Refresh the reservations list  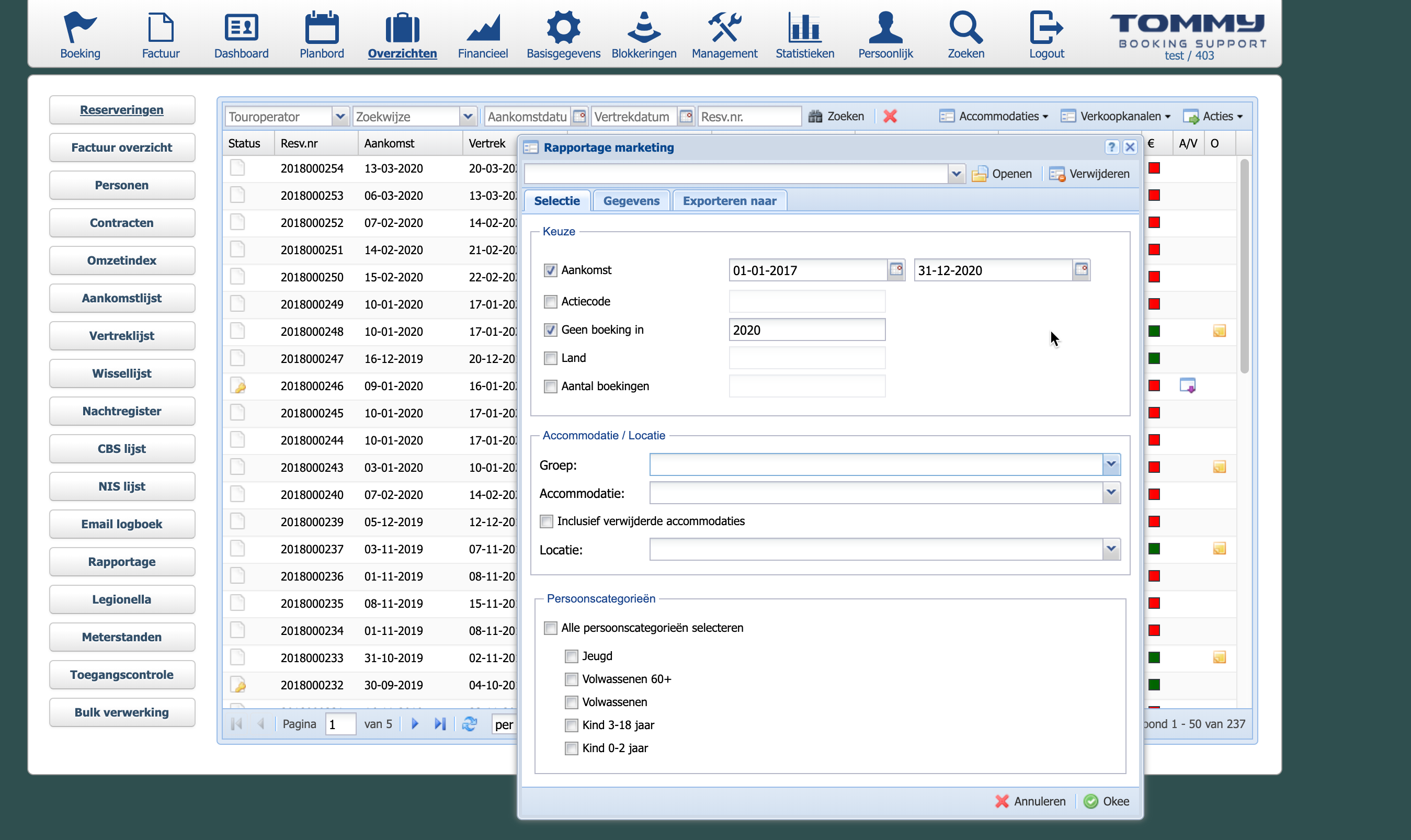pos(469,723)
